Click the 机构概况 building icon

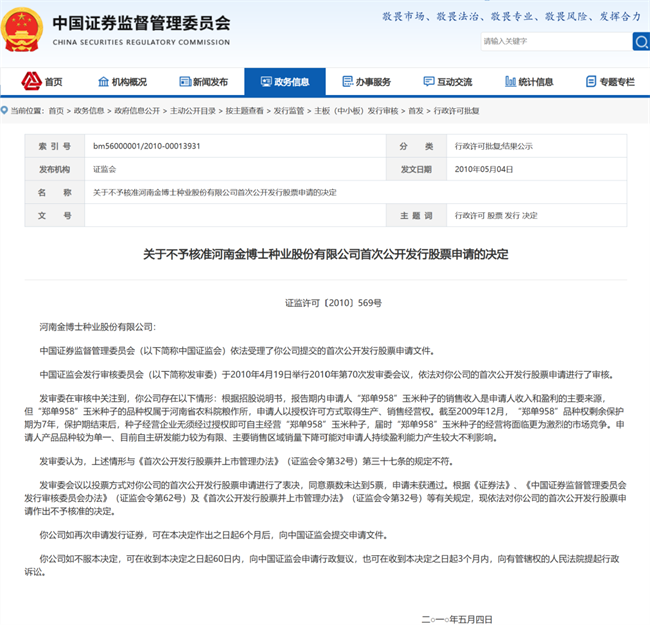[x=104, y=82]
